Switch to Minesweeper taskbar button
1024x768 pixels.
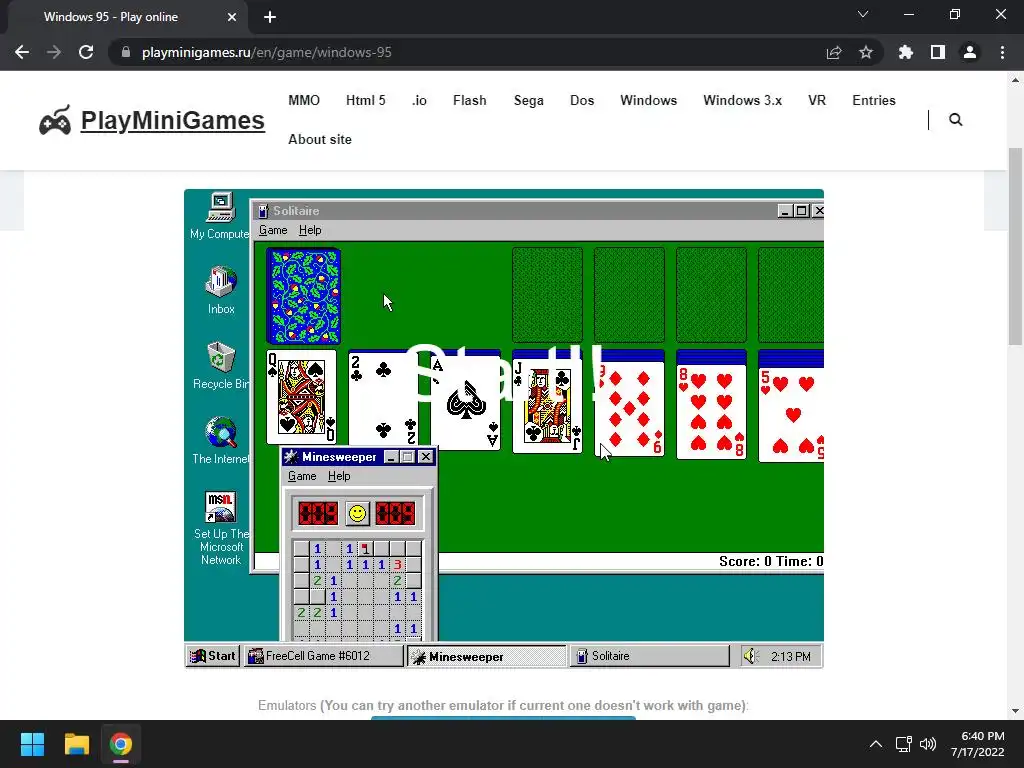[x=487, y=656]
